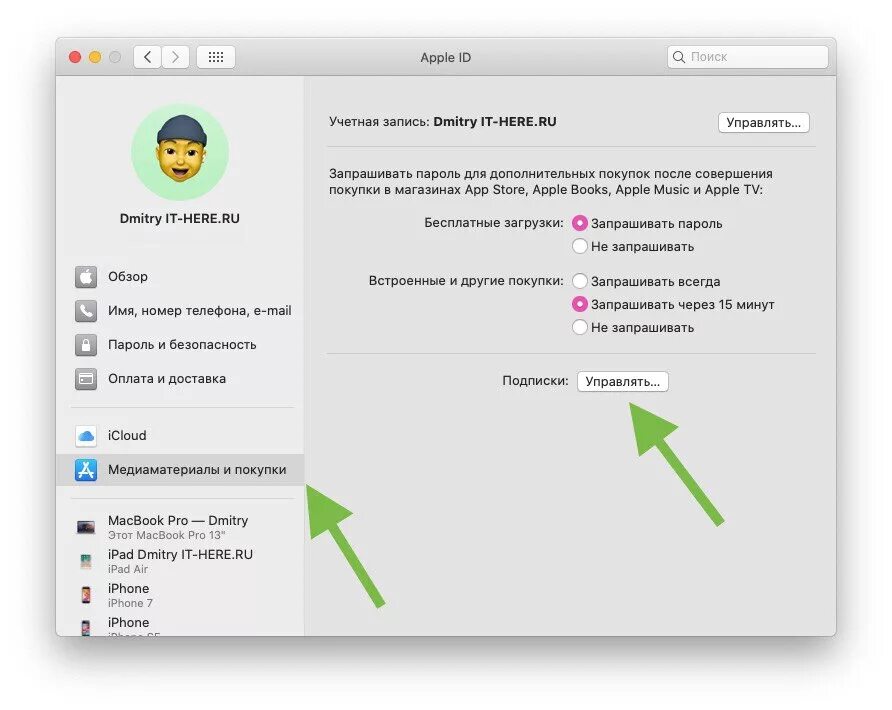Select Запрашивать через 15 минут option
892x710 pixels.
click(x=580, y=304)
